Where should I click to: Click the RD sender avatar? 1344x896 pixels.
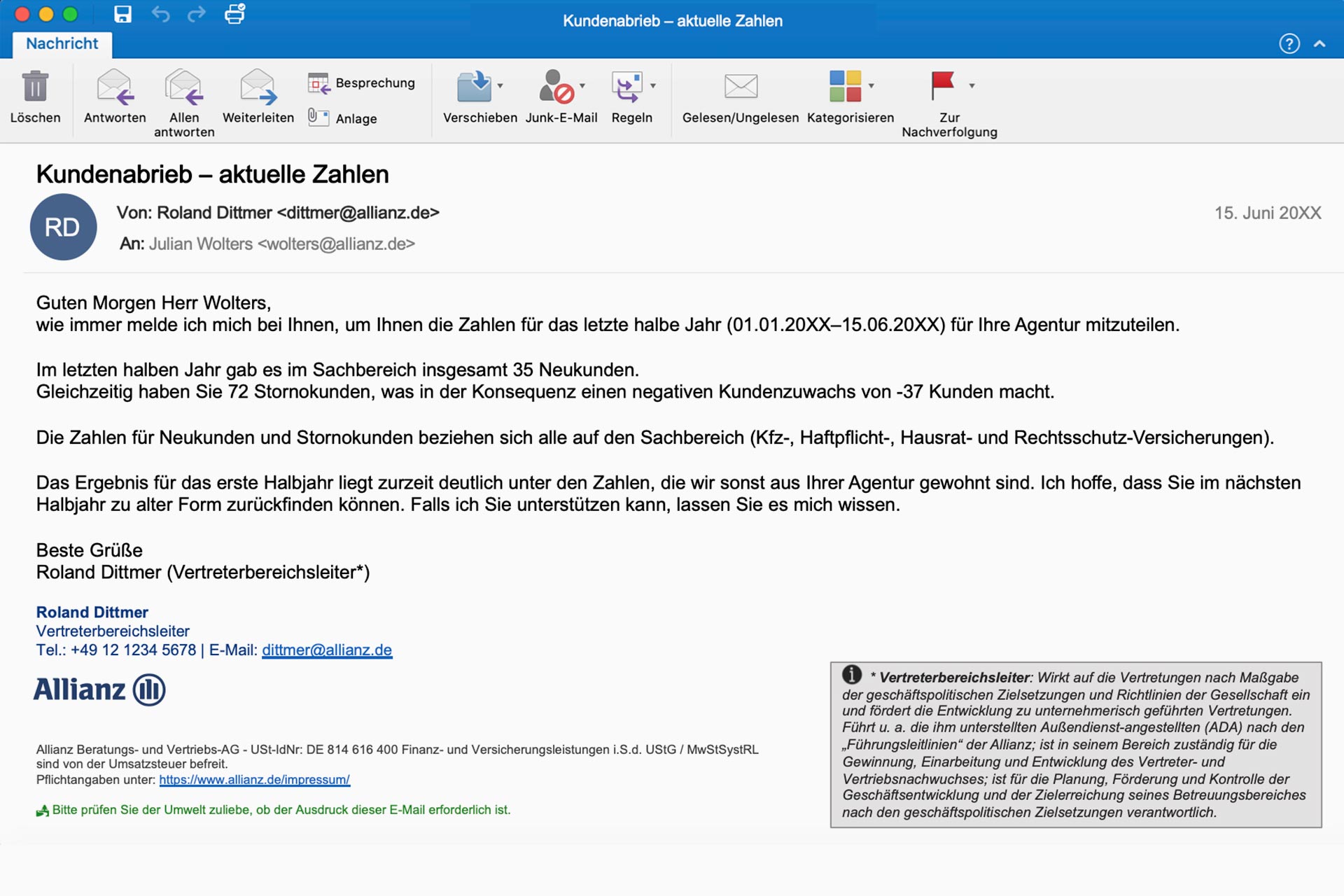point(63,227)
